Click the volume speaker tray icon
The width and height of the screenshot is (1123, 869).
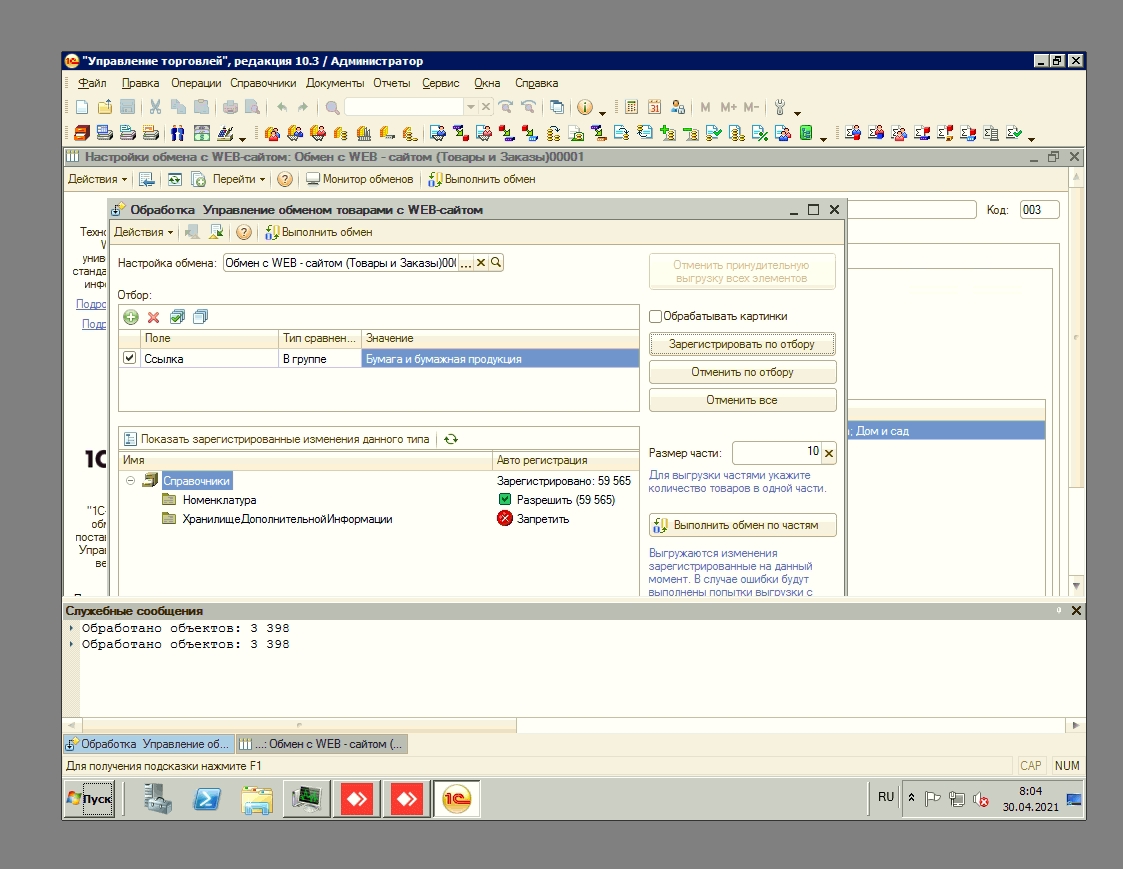(981, 799)
